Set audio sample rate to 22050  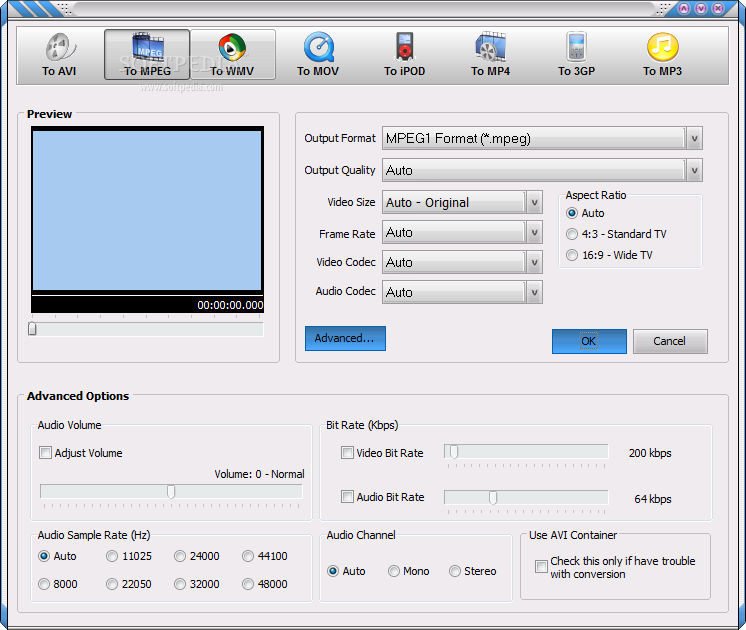(112, 584)
